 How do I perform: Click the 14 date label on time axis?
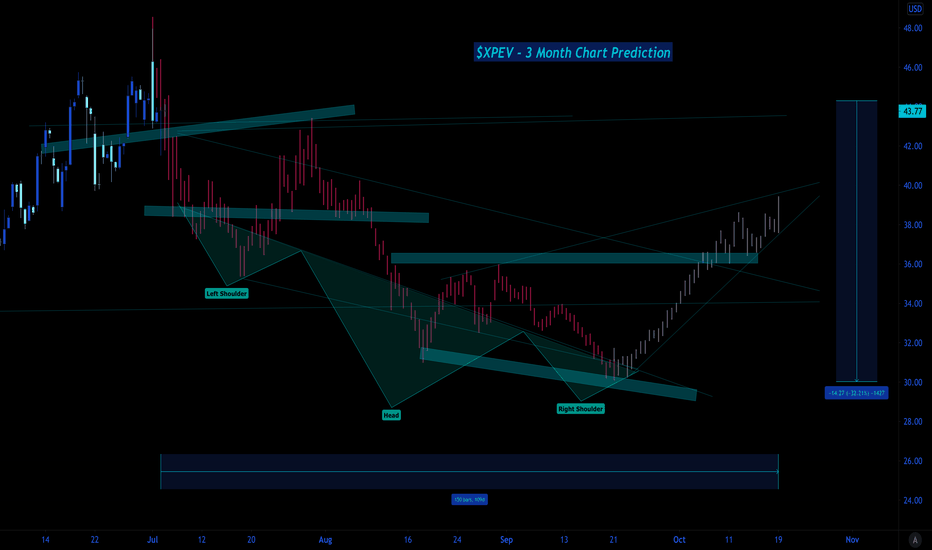click(46, 540)
